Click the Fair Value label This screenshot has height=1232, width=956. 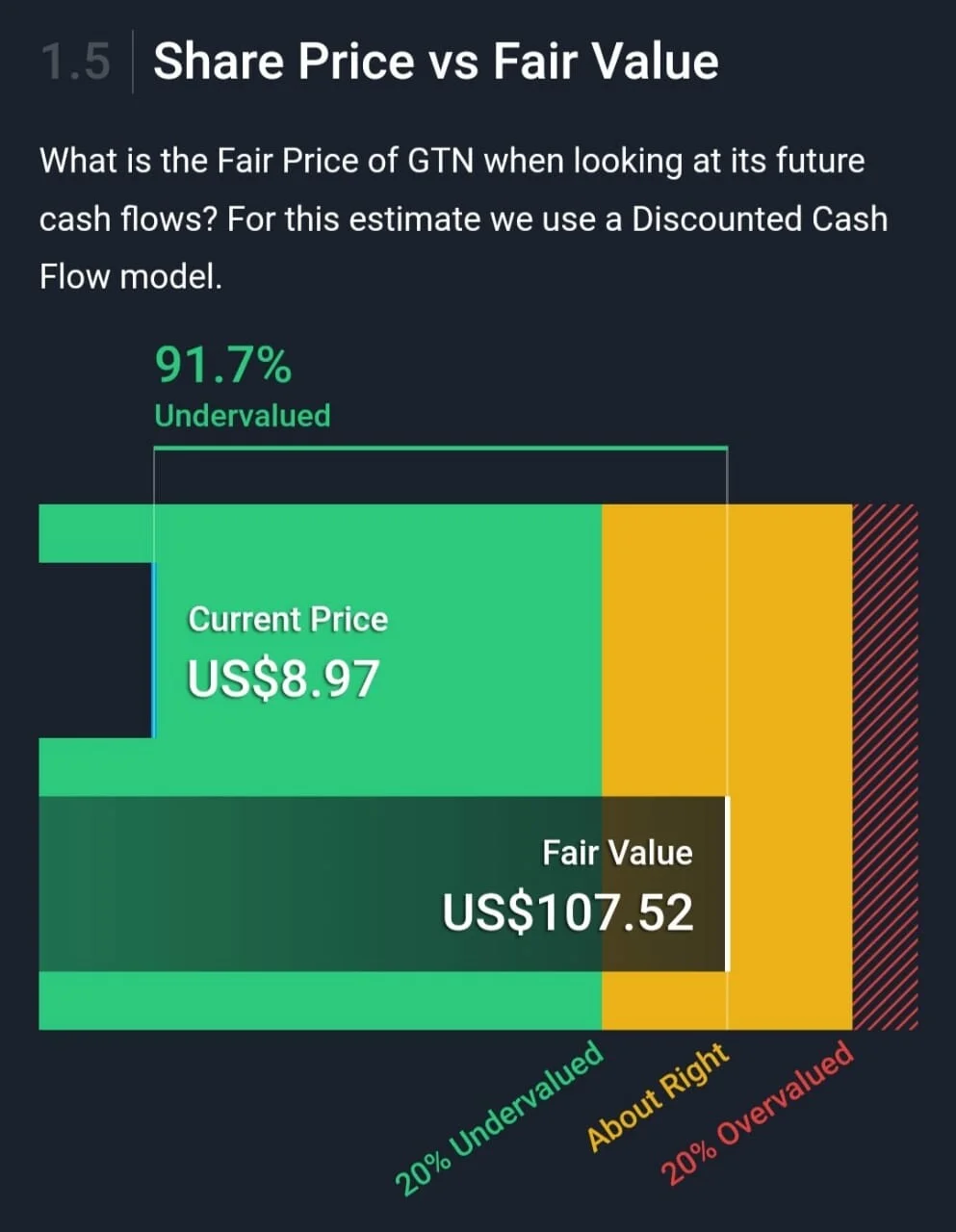pyautogui.click(x=617, y=853)
